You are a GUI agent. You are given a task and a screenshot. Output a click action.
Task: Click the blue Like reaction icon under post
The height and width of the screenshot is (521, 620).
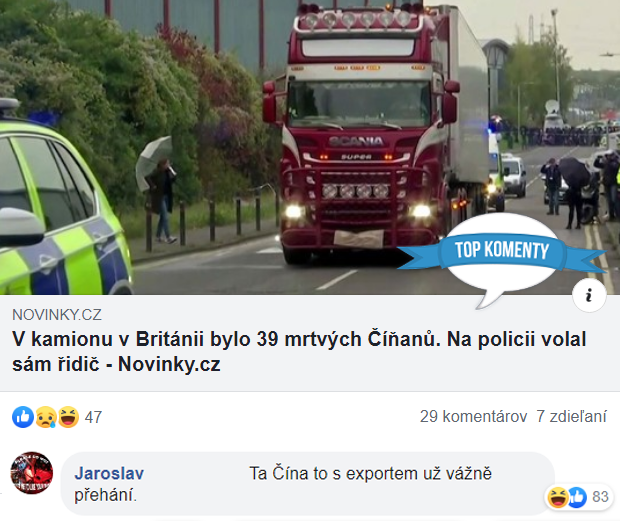(x=23, y=417)
